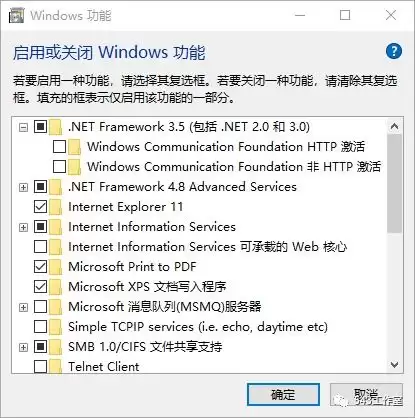Check WCF HTTP 激活 checkbox

pos(59,147)
